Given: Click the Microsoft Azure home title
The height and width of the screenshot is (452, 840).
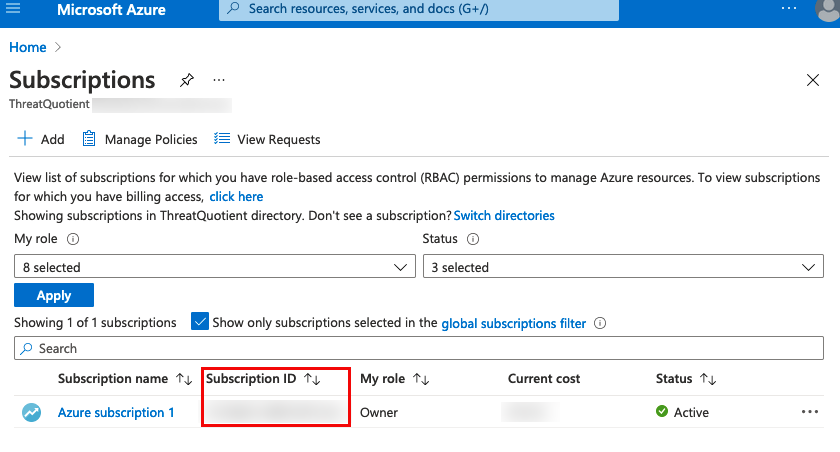Looking at the screenshot, I should click(111, 10).
